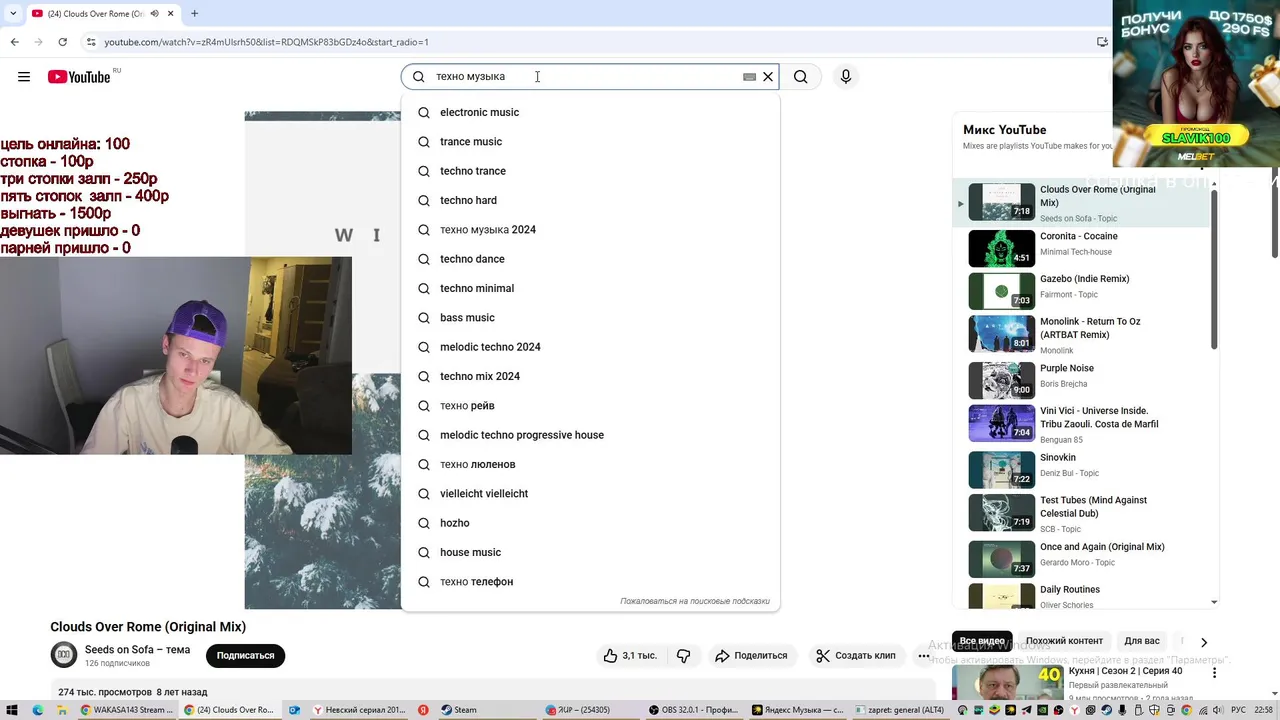Open the YouTube hamburger guide menu
The width and height of the screenshot is (1280, 720).
click(x=24, y=77)
